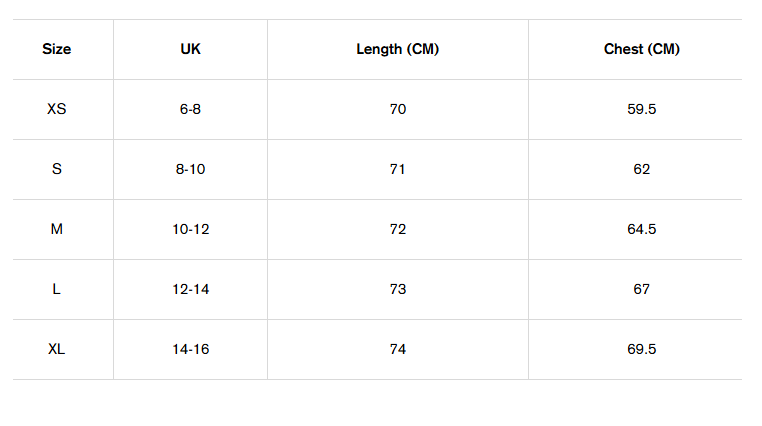The height and width of the screenshot is (426, 762).
Task: Click the length value 74
Action: point(397,349)
